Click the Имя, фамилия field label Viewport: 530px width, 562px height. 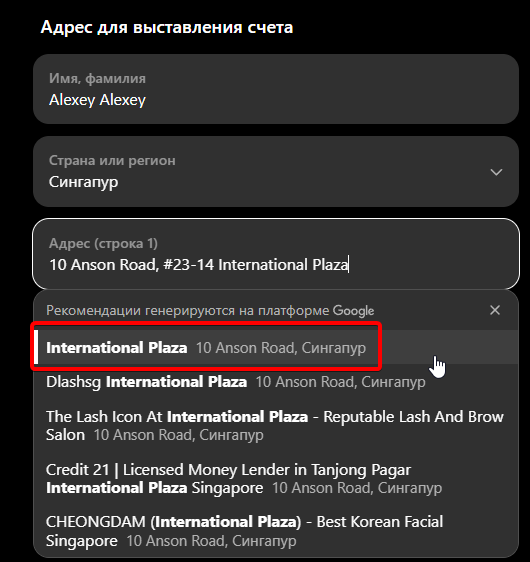coord(97,78)
